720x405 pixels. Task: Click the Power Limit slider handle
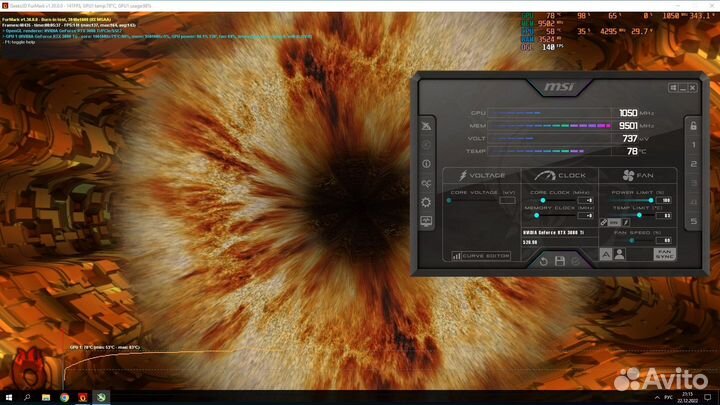click(x=651, y=200)
